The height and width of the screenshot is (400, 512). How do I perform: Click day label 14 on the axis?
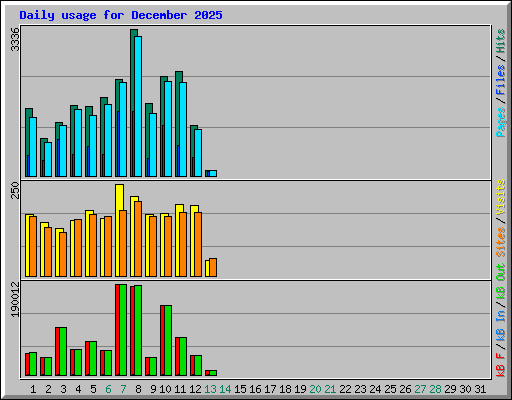point(225,389)
